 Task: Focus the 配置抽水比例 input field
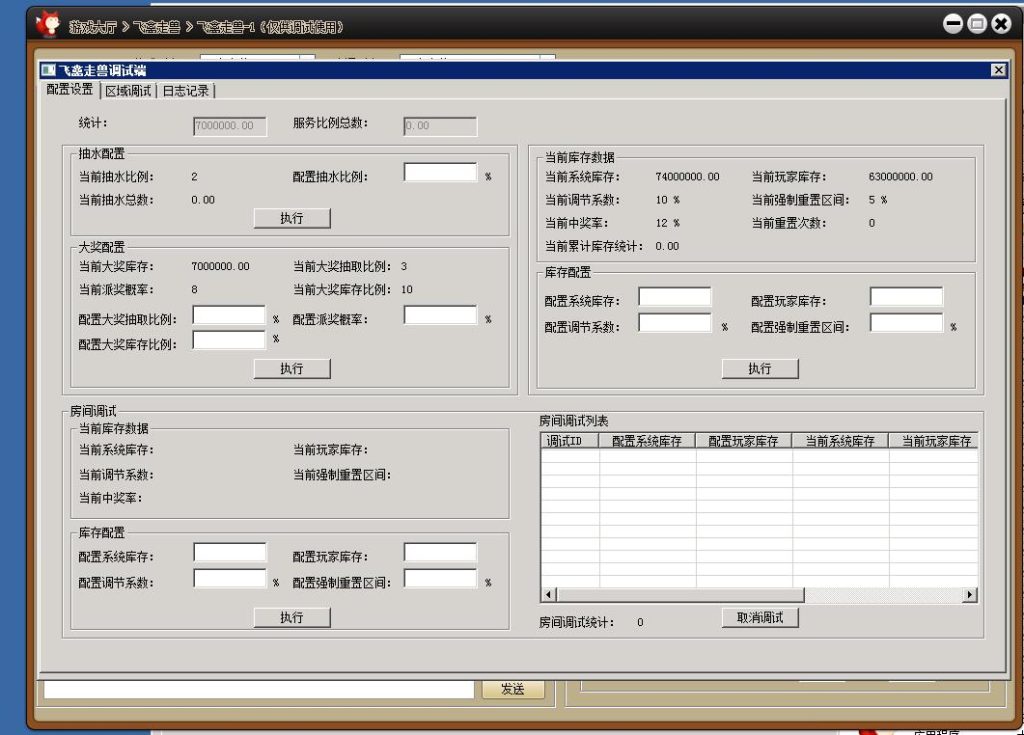[x=440, y=173]
